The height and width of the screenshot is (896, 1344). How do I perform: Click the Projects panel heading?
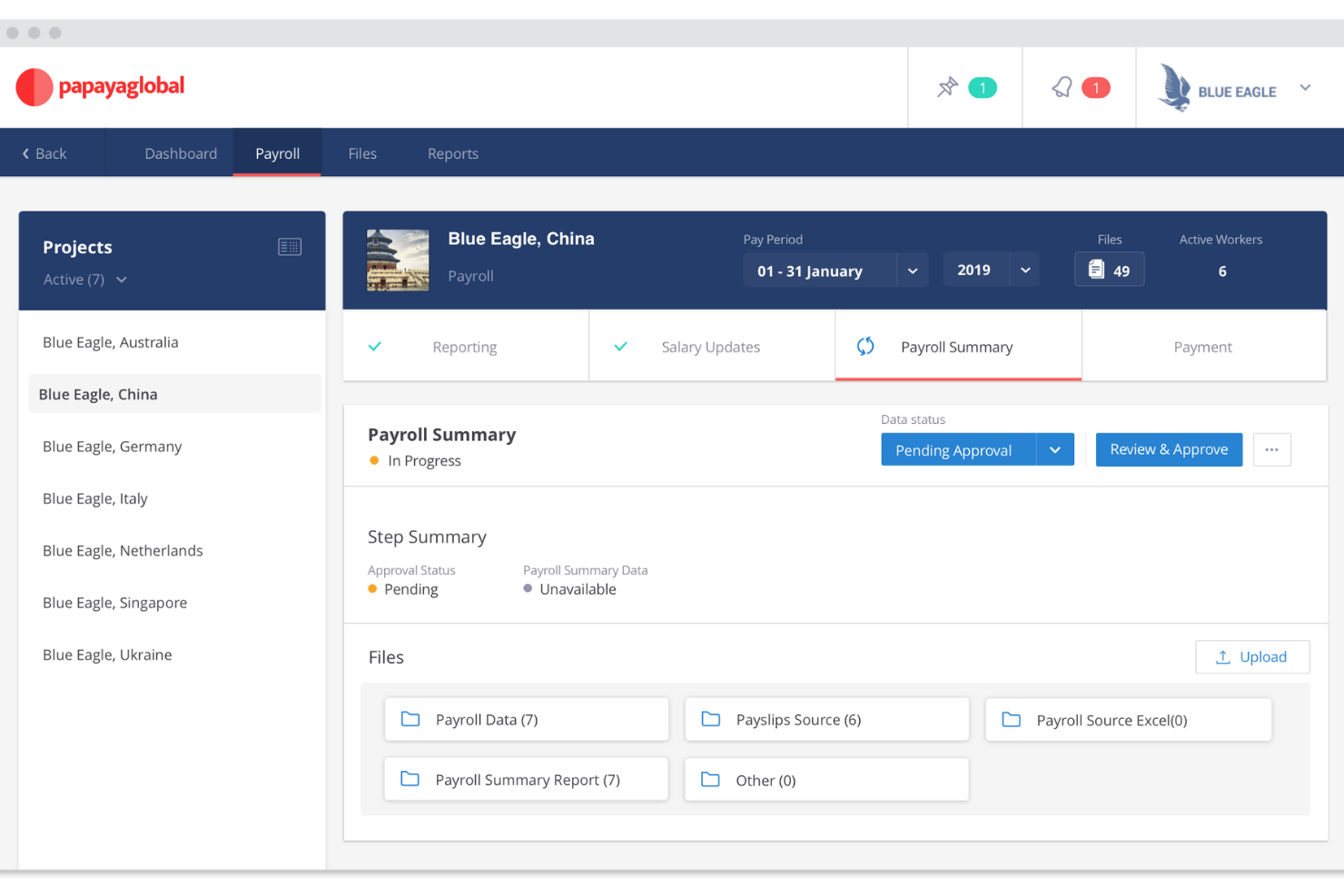tap(77, 247)
